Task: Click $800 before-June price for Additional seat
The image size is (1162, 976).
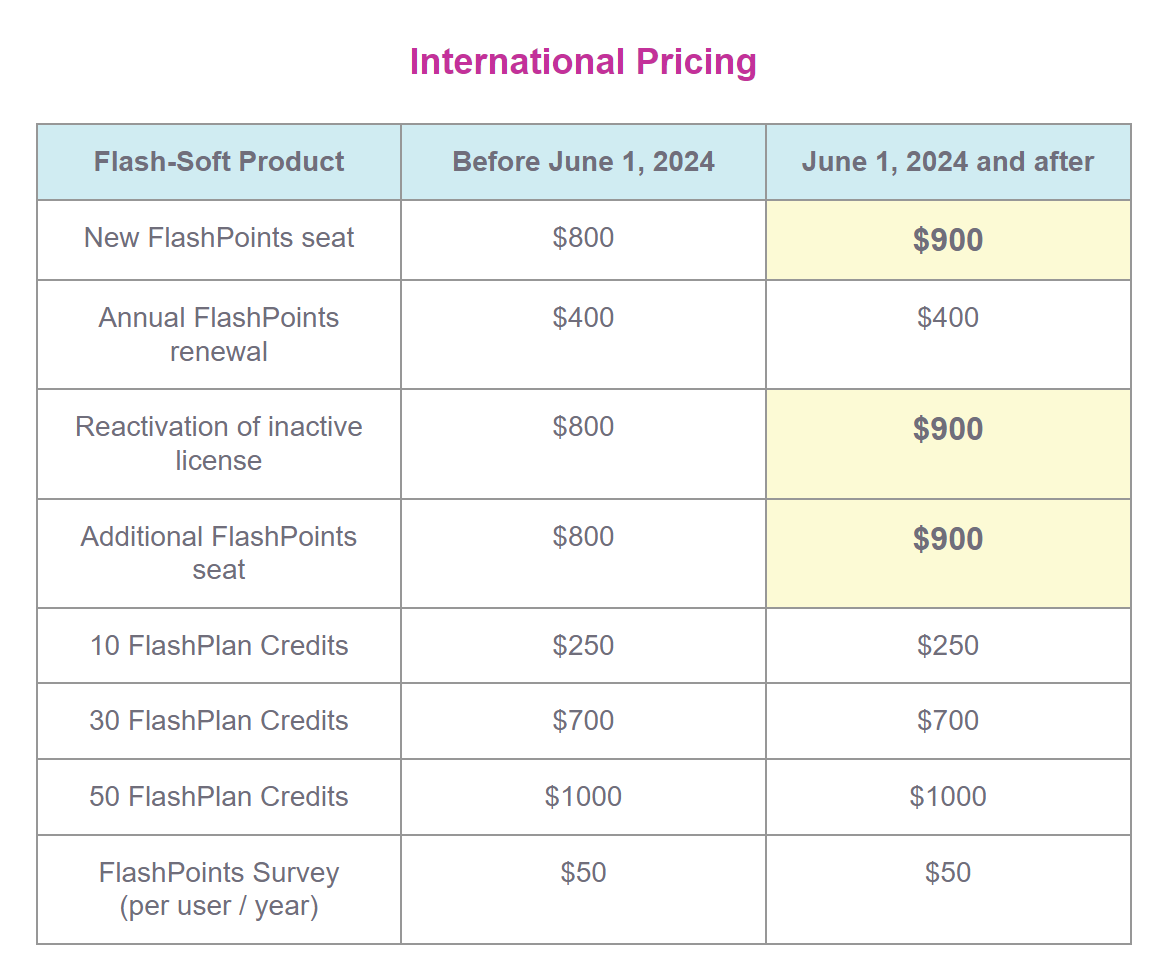Action: [583, 537]
